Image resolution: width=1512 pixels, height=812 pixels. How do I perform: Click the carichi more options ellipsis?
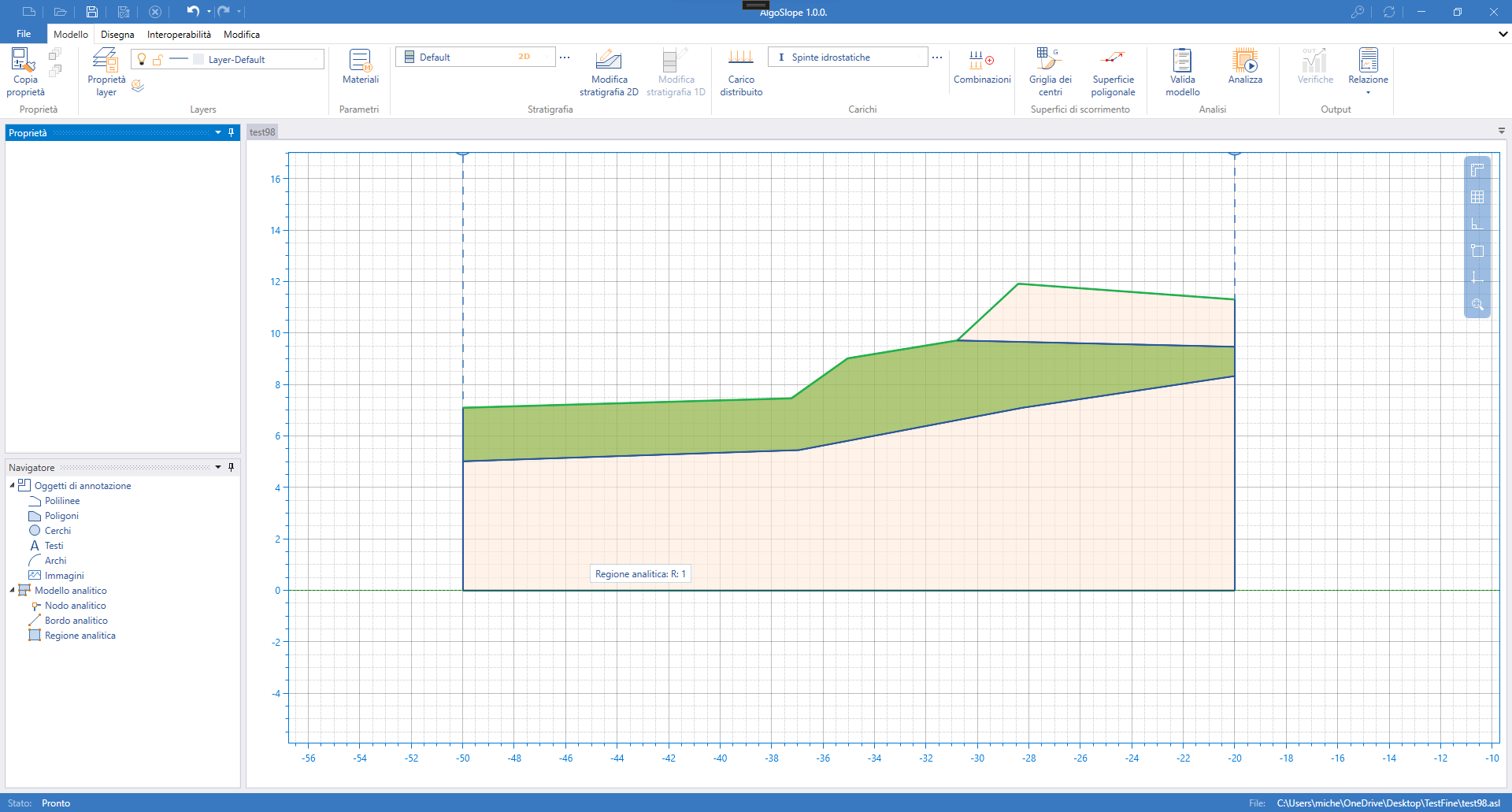pyautogui.click(x=937, y=57)
